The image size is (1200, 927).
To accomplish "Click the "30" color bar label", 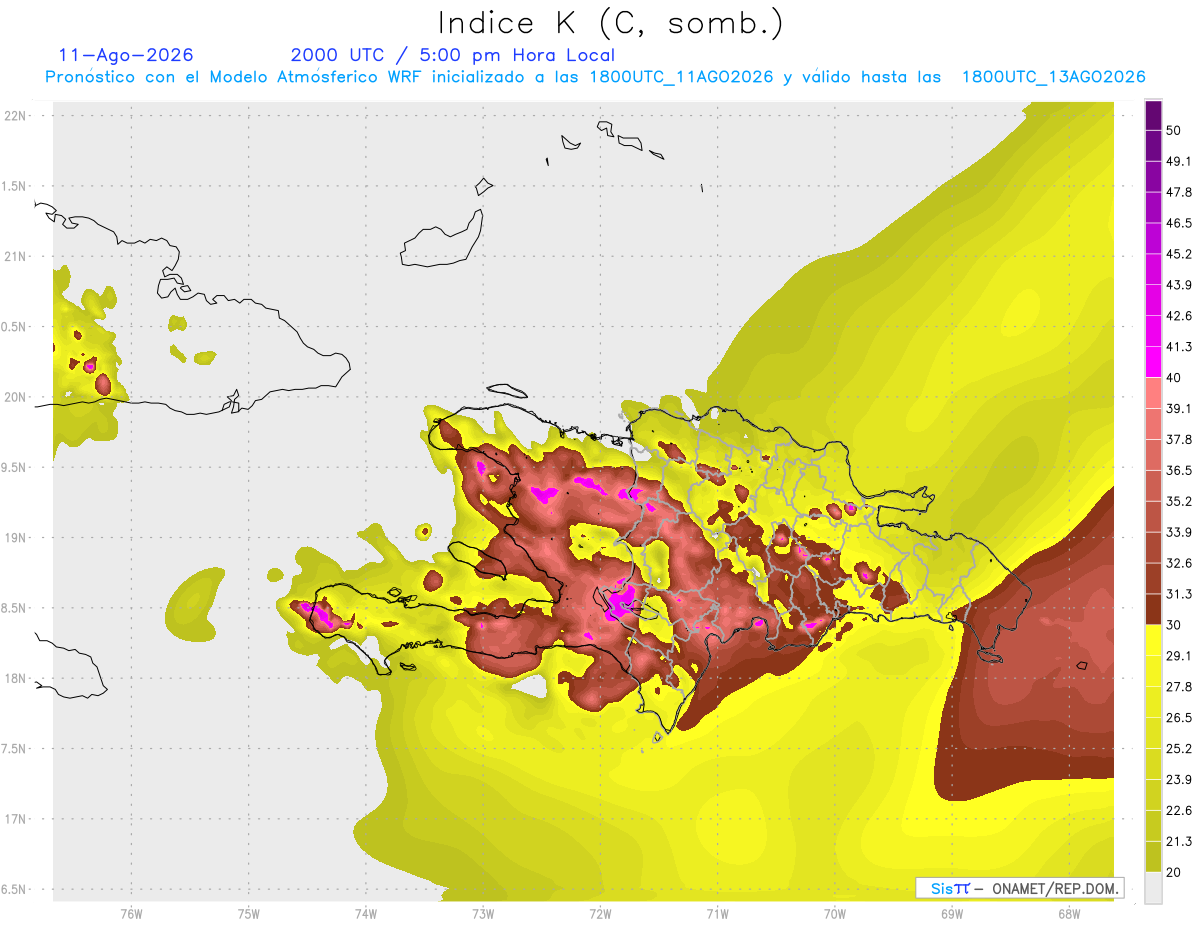I will point(1174,625).
